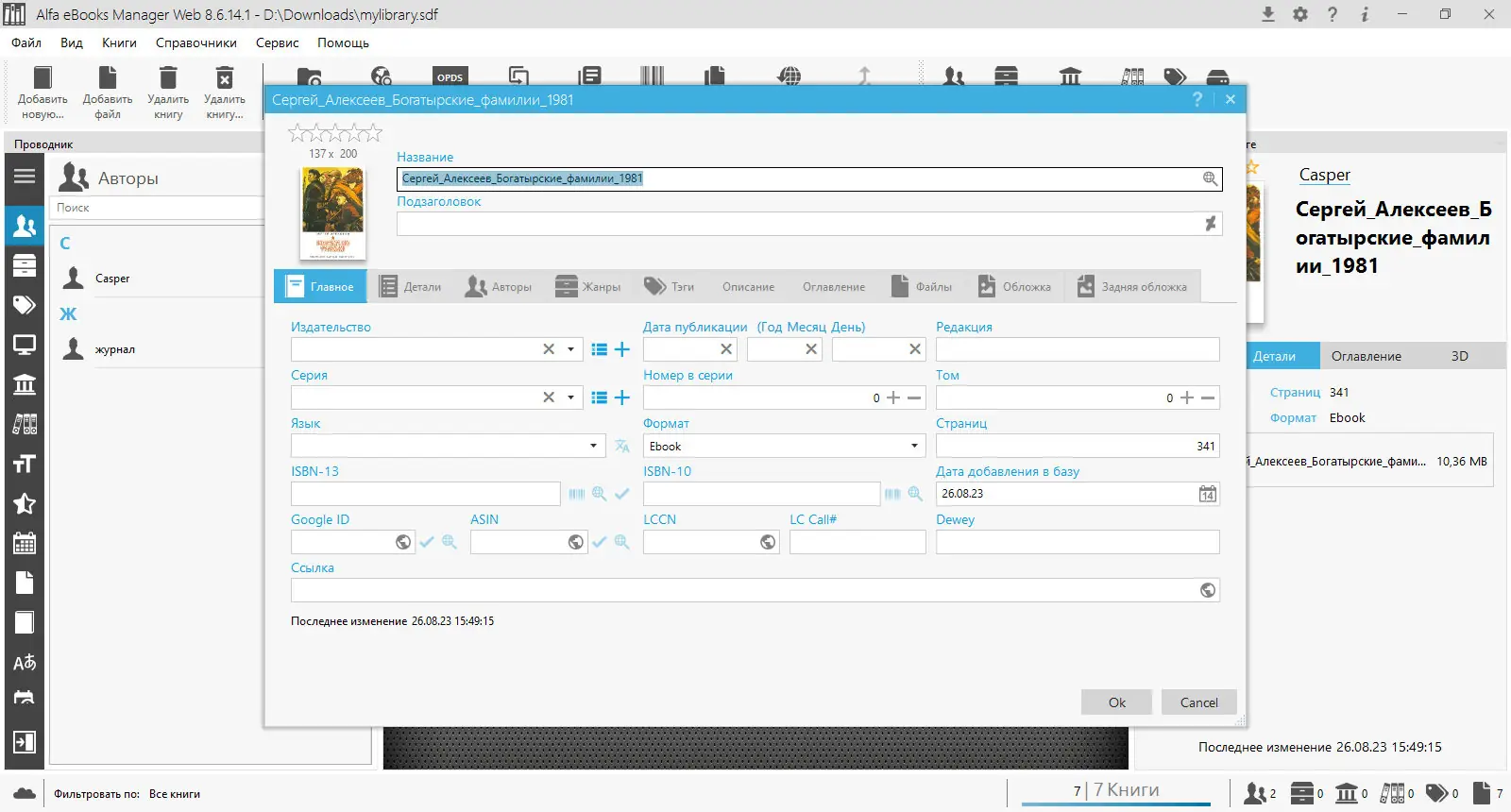
Task: Click the ISBN-13 barcode scan icon
Action: click(577, 494)
